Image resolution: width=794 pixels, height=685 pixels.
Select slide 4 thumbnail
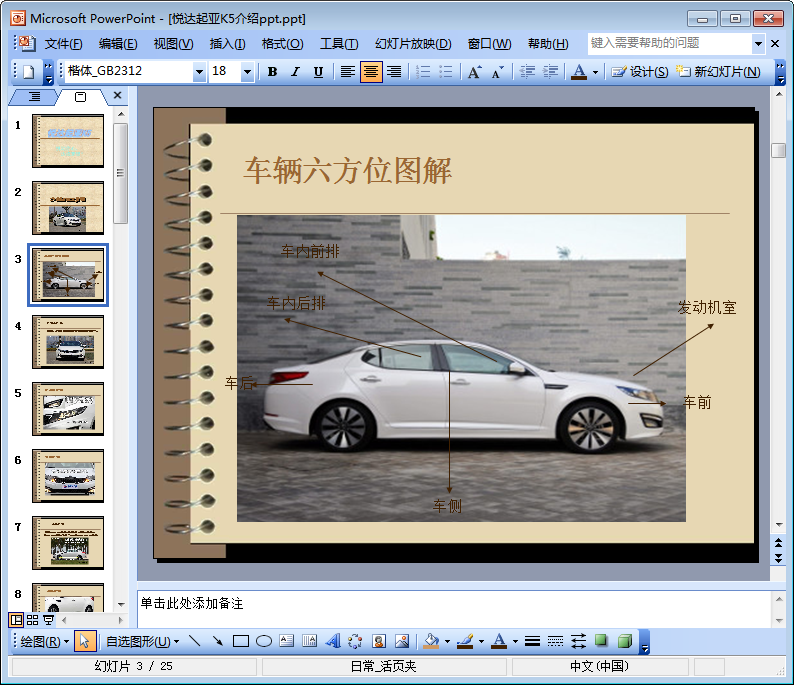coord(68,342)
